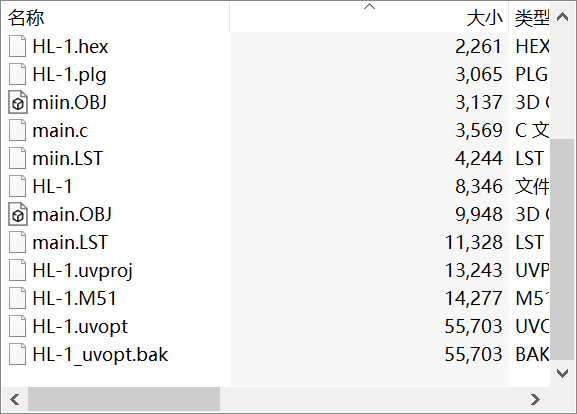Select the miin.OBJ 3D object icon

tap(18, 102)
